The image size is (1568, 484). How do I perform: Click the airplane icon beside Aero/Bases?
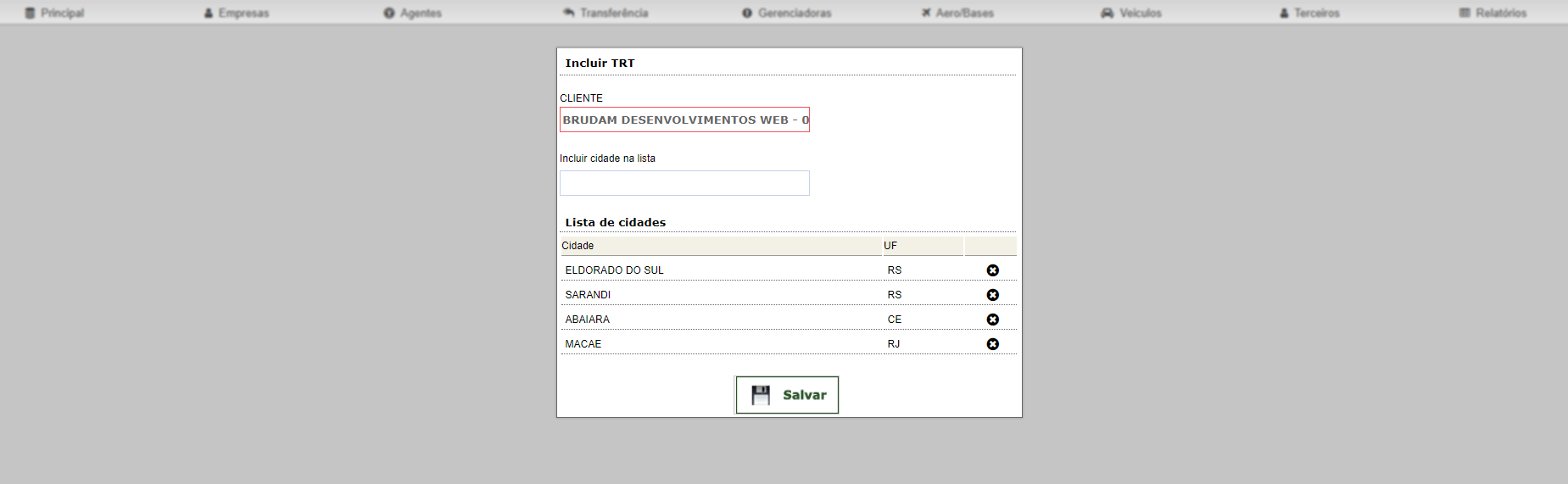[926, 13]
